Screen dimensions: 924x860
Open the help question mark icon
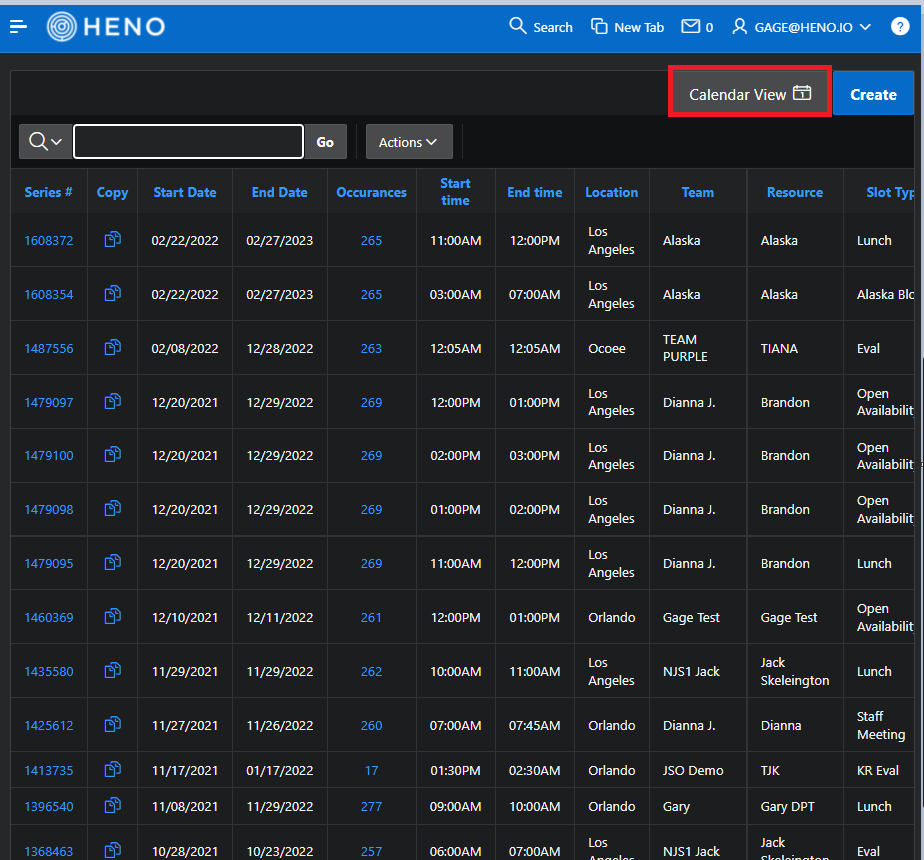point(899,27)
